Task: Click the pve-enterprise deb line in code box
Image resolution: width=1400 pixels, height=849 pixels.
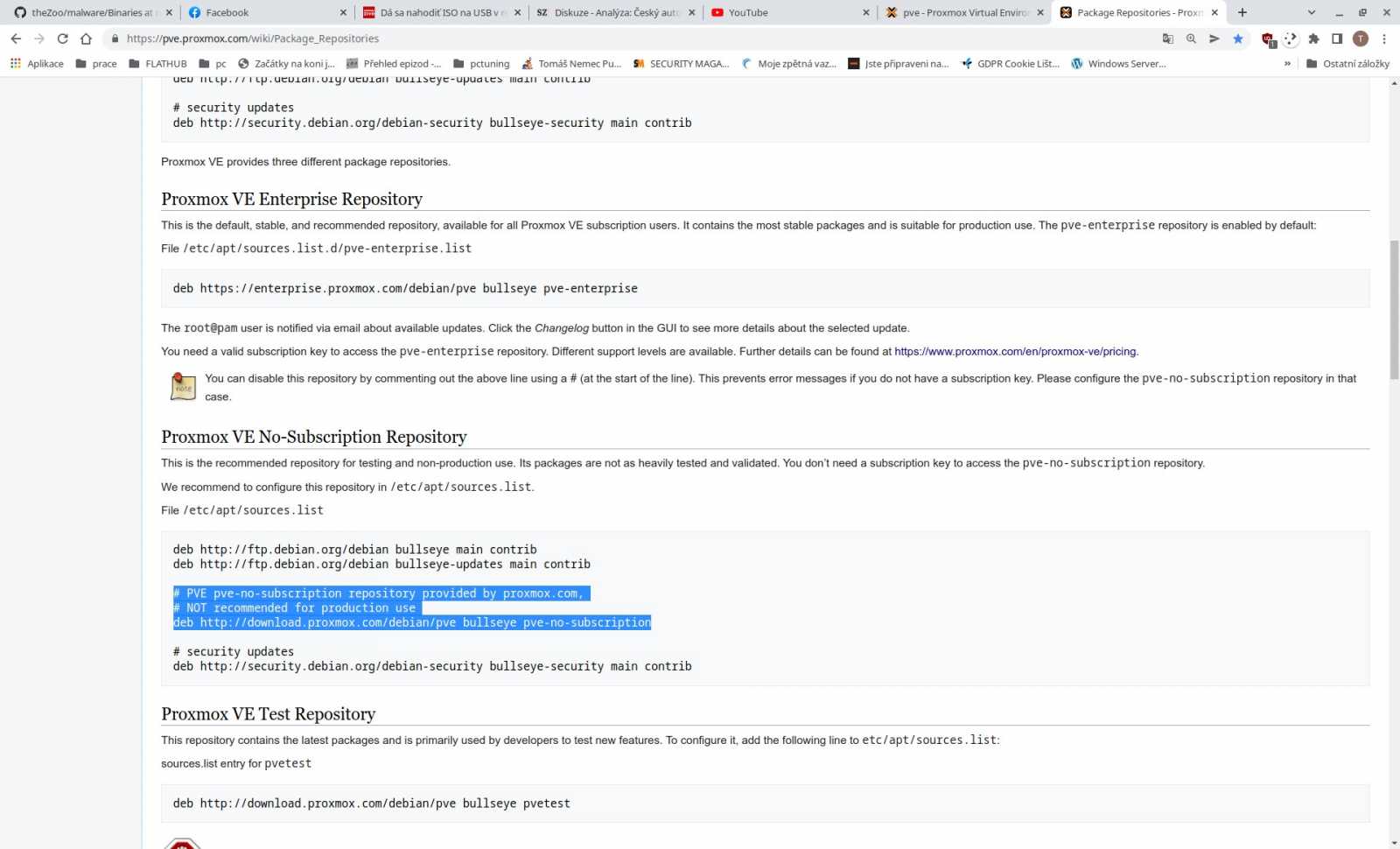Action: pyautogui.click(x=405, y=289)
